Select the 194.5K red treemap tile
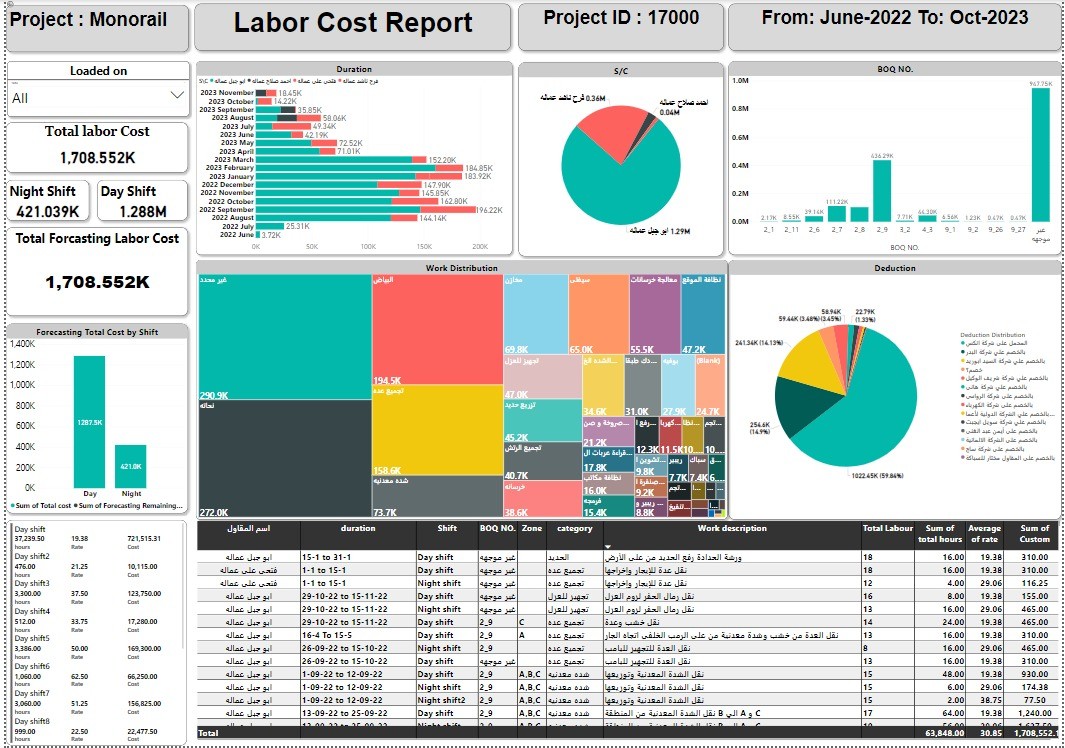Image resolution: width=1065 pixels, height=748 pixels. point(437,329)
